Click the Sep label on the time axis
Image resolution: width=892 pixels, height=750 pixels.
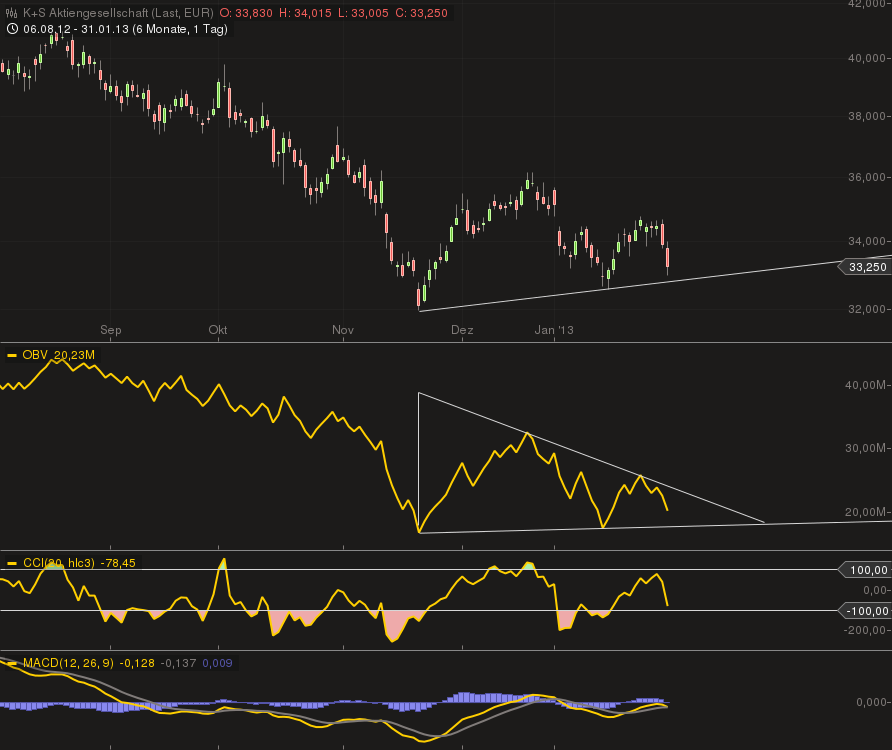[110, 330]
